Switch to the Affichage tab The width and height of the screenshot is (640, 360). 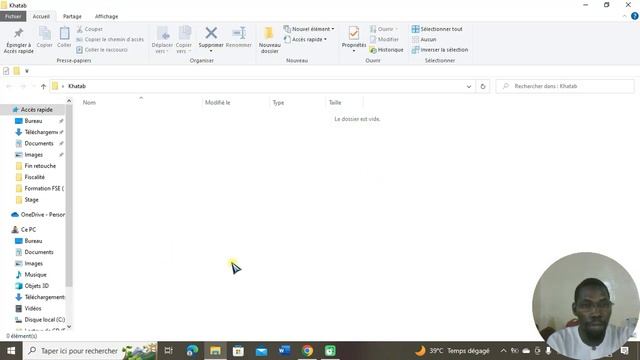(x=107, y=16)
